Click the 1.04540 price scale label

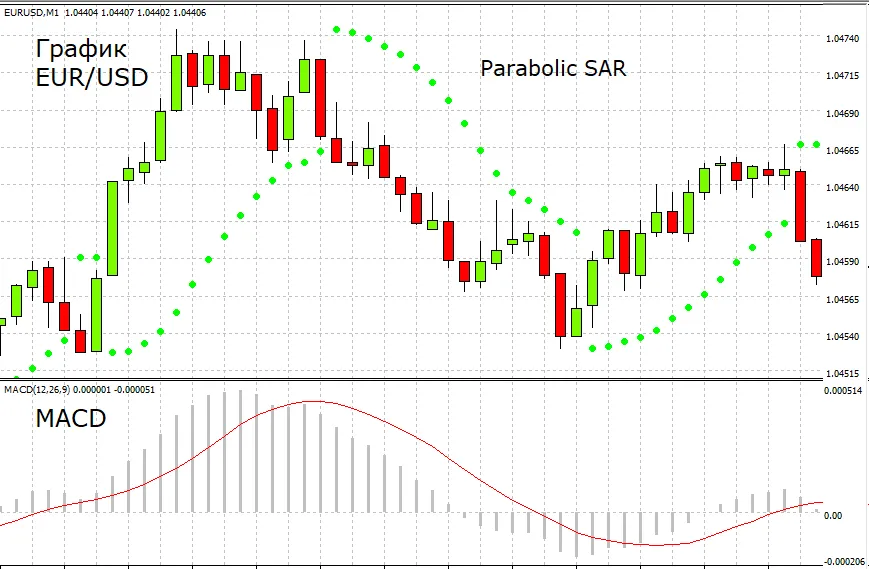(842, 337)
